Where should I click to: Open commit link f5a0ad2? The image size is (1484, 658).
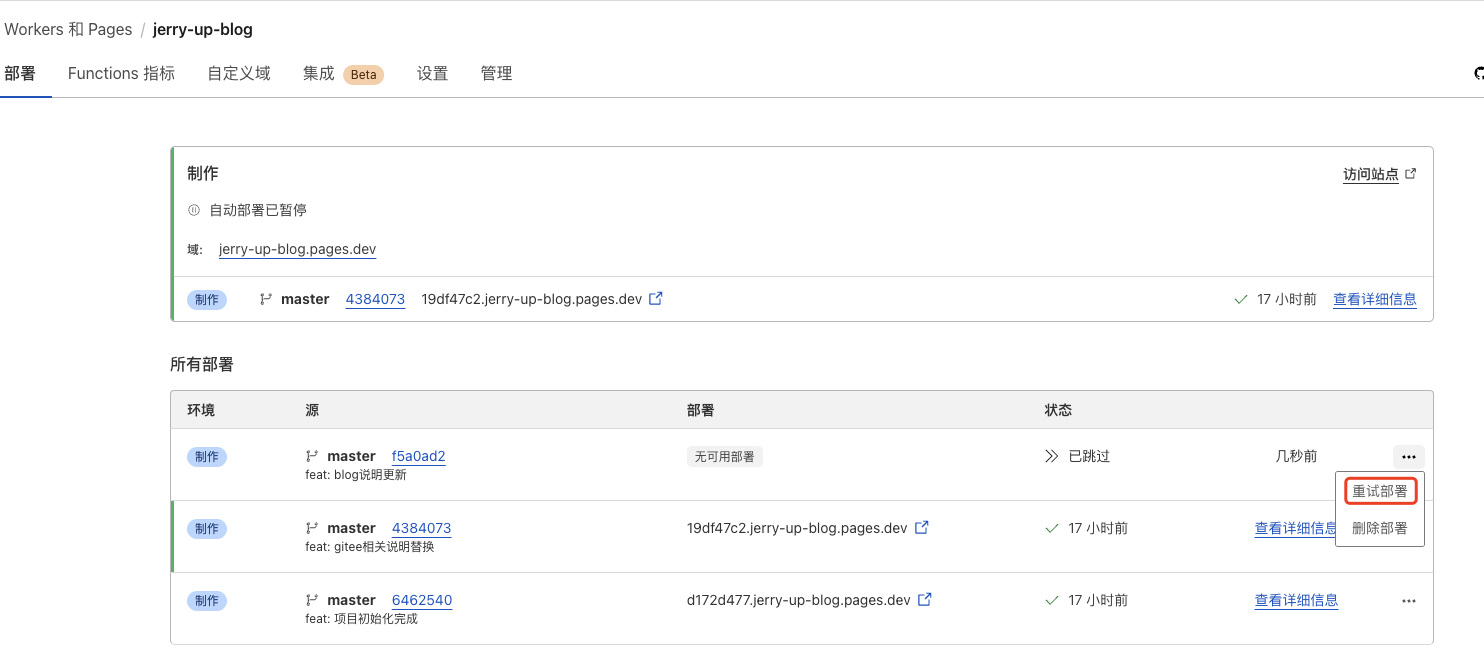click(x=418, y=456)
